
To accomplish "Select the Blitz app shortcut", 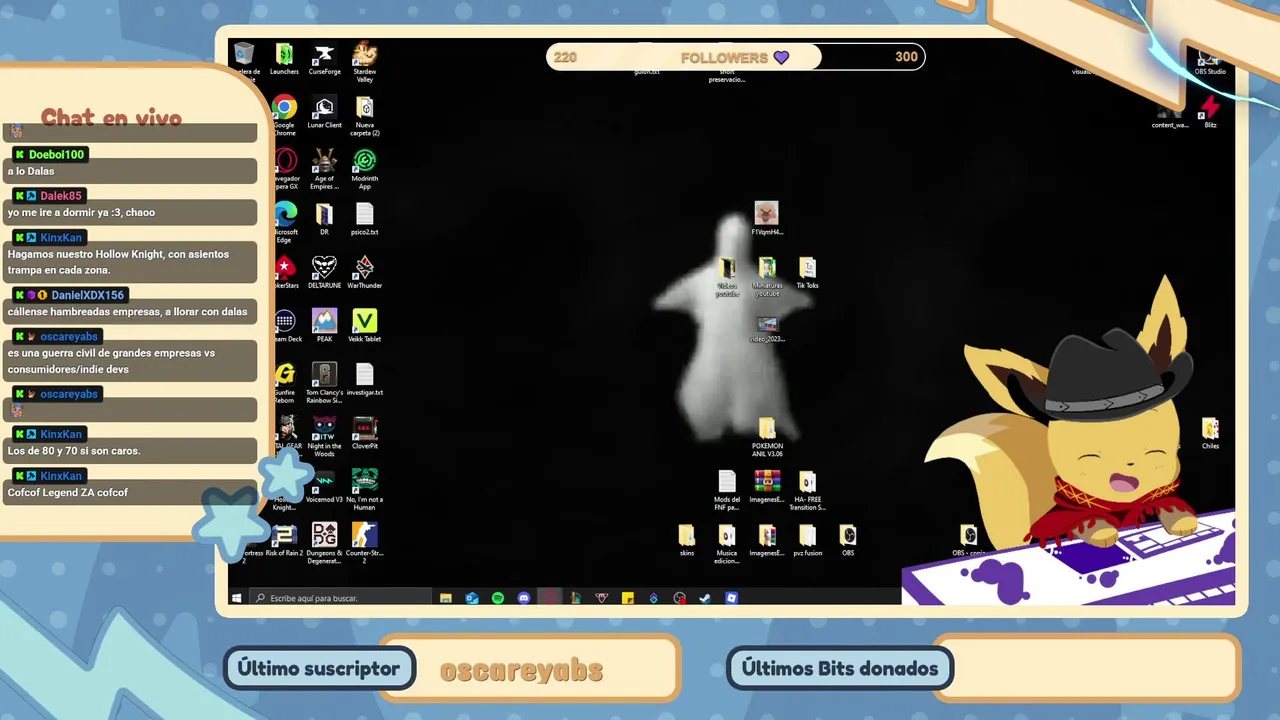I will (1210, 113).
